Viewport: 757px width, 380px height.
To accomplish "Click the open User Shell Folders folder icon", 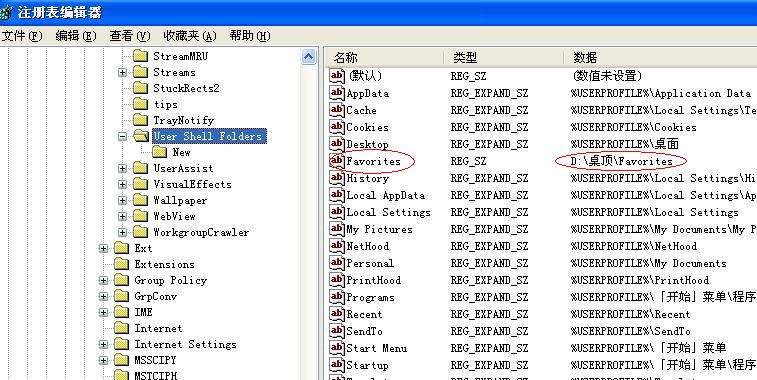I will click(140, 136).
